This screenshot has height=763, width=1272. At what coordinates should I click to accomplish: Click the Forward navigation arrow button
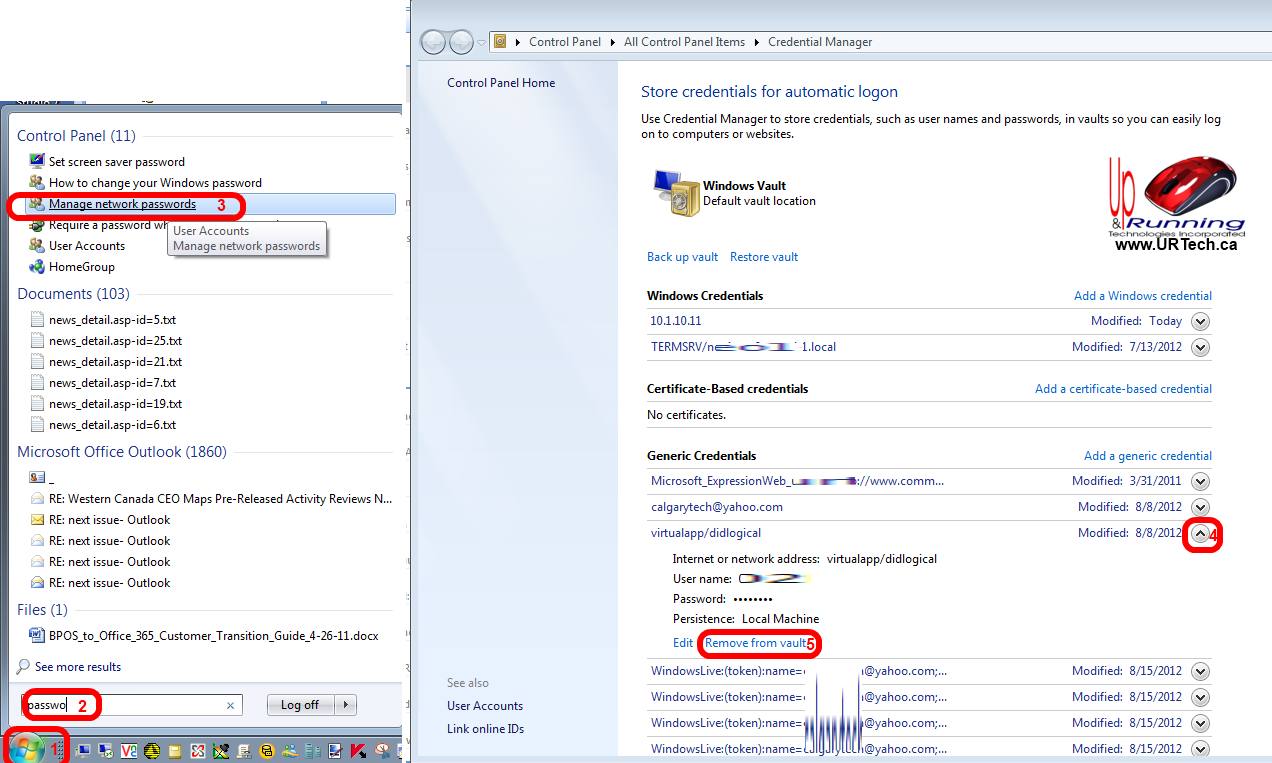[461, 42]
